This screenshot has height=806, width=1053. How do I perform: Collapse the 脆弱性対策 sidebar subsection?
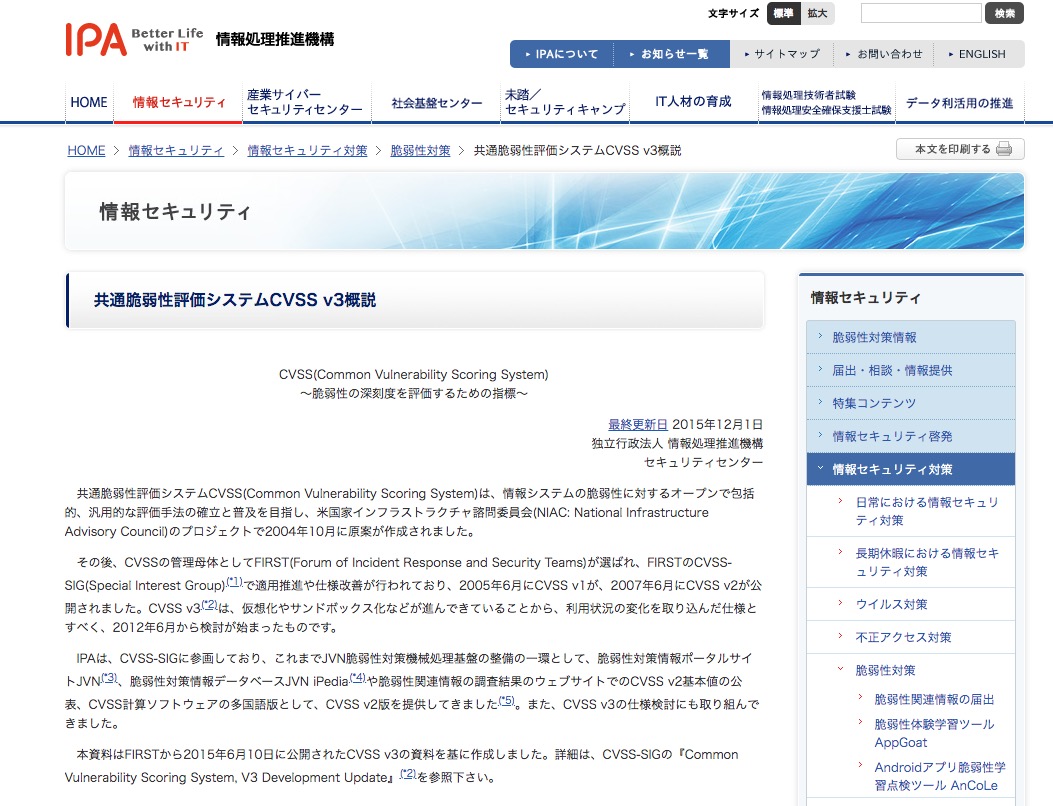point(885,670)
